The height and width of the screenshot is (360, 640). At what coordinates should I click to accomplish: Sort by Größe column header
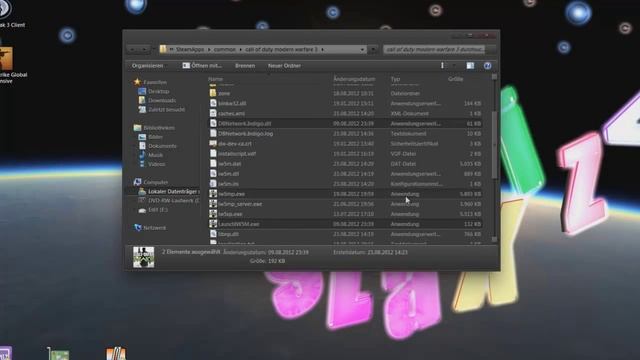(x=455, y=79)
